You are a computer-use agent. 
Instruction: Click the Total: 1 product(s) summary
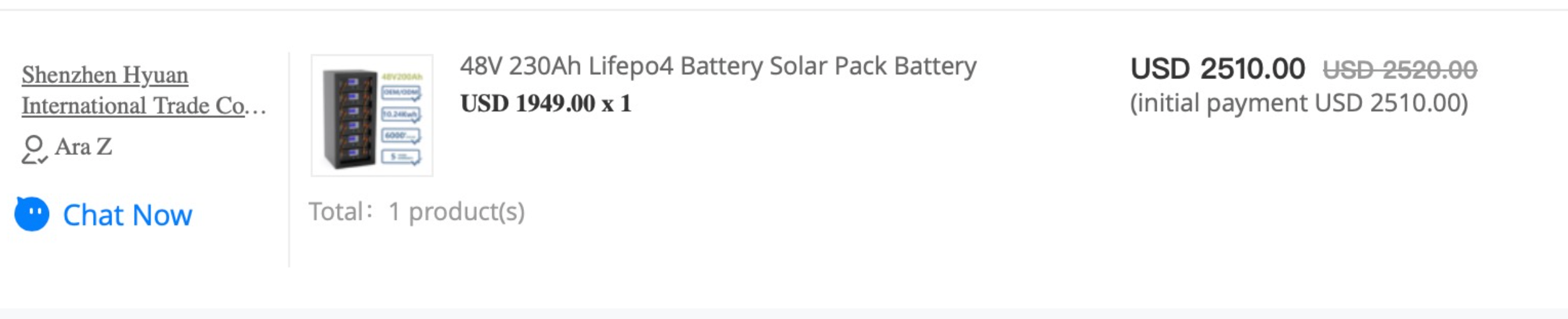pyautogui.click(x=417, y=212)
